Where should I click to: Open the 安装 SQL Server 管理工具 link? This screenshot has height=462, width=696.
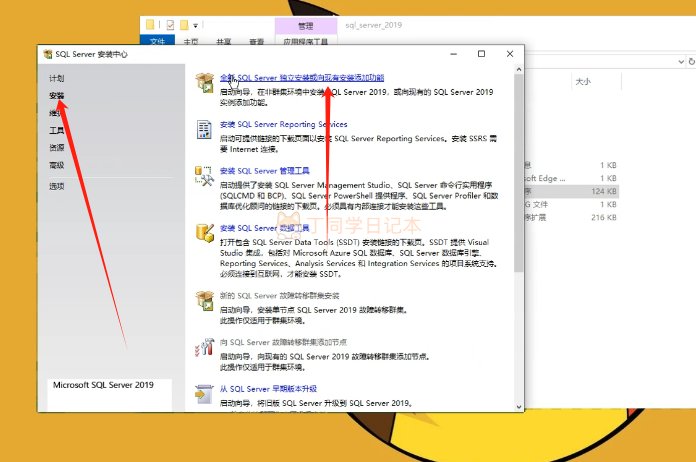265,171
